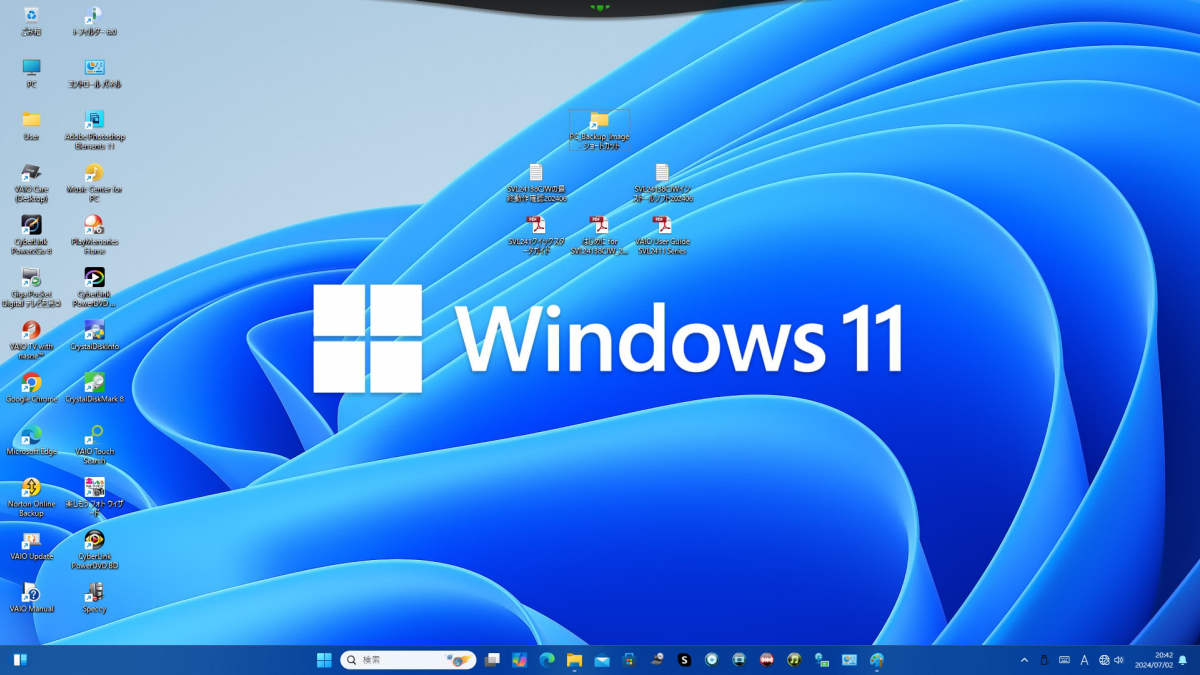This screenshot has width=1200, height=675.
Task: Open network and volume quick settings
Action: (1111, 660)
